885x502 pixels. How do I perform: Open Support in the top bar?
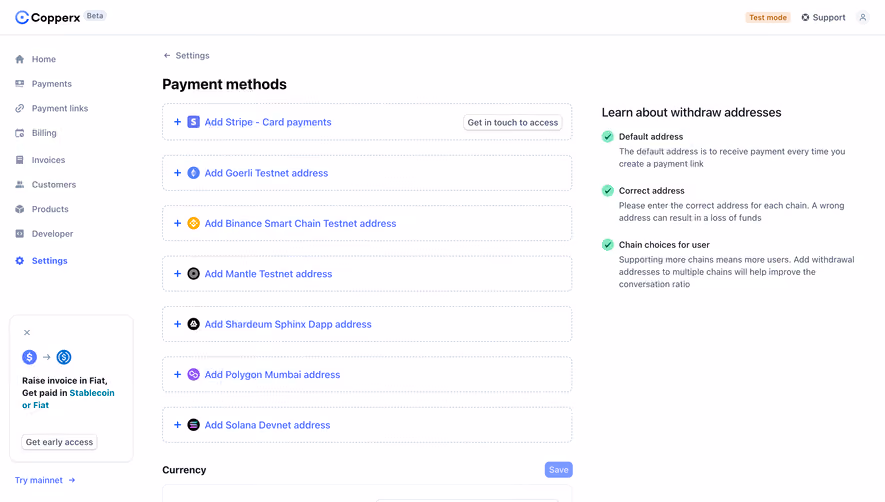[x=823, y=18]
